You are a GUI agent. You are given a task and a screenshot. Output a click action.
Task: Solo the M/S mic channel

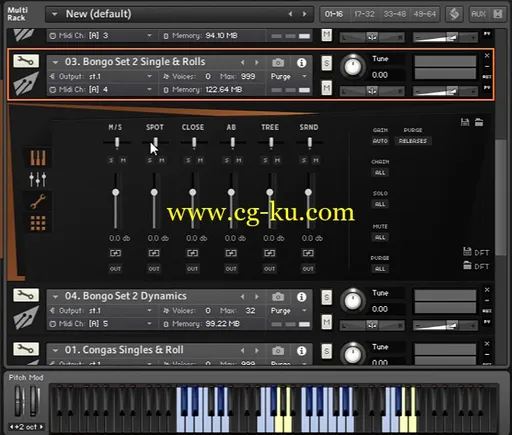[x=111, y=161]
